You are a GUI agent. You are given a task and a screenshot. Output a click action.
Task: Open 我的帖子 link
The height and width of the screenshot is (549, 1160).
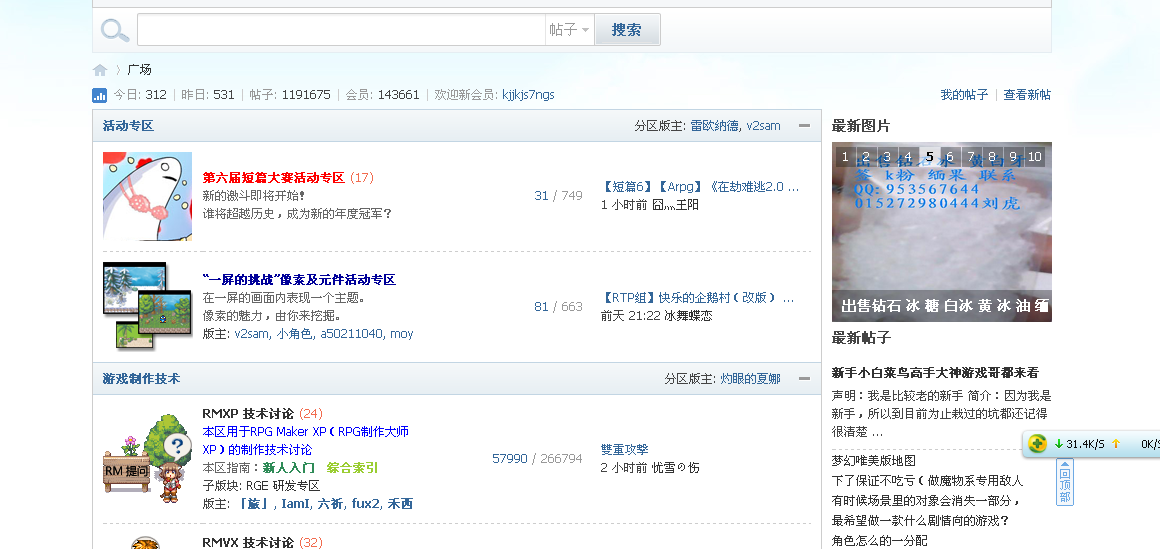click(964, 95)
